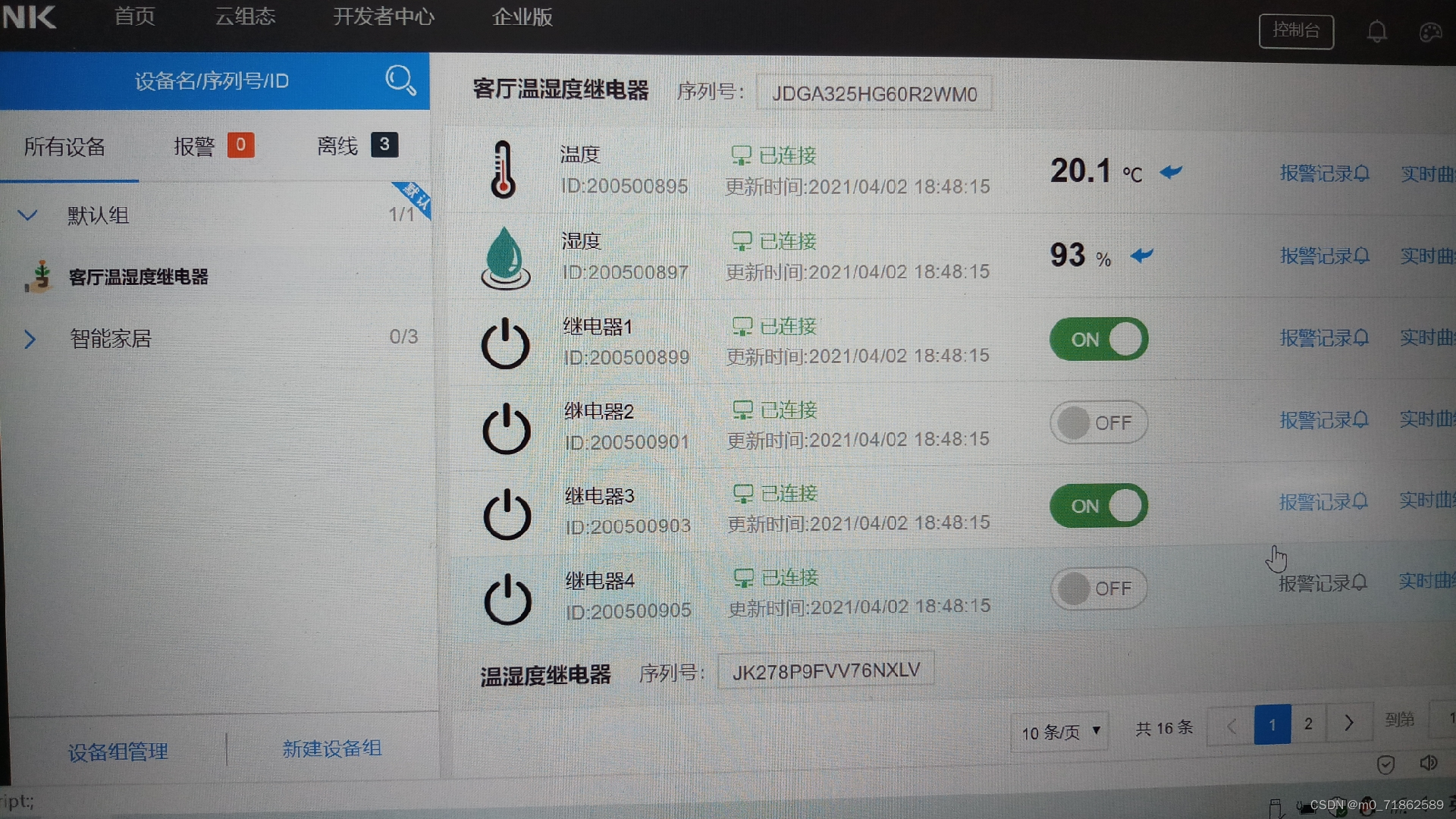
Task: Open notifications bell icon
Action: tap(1376, 32)
